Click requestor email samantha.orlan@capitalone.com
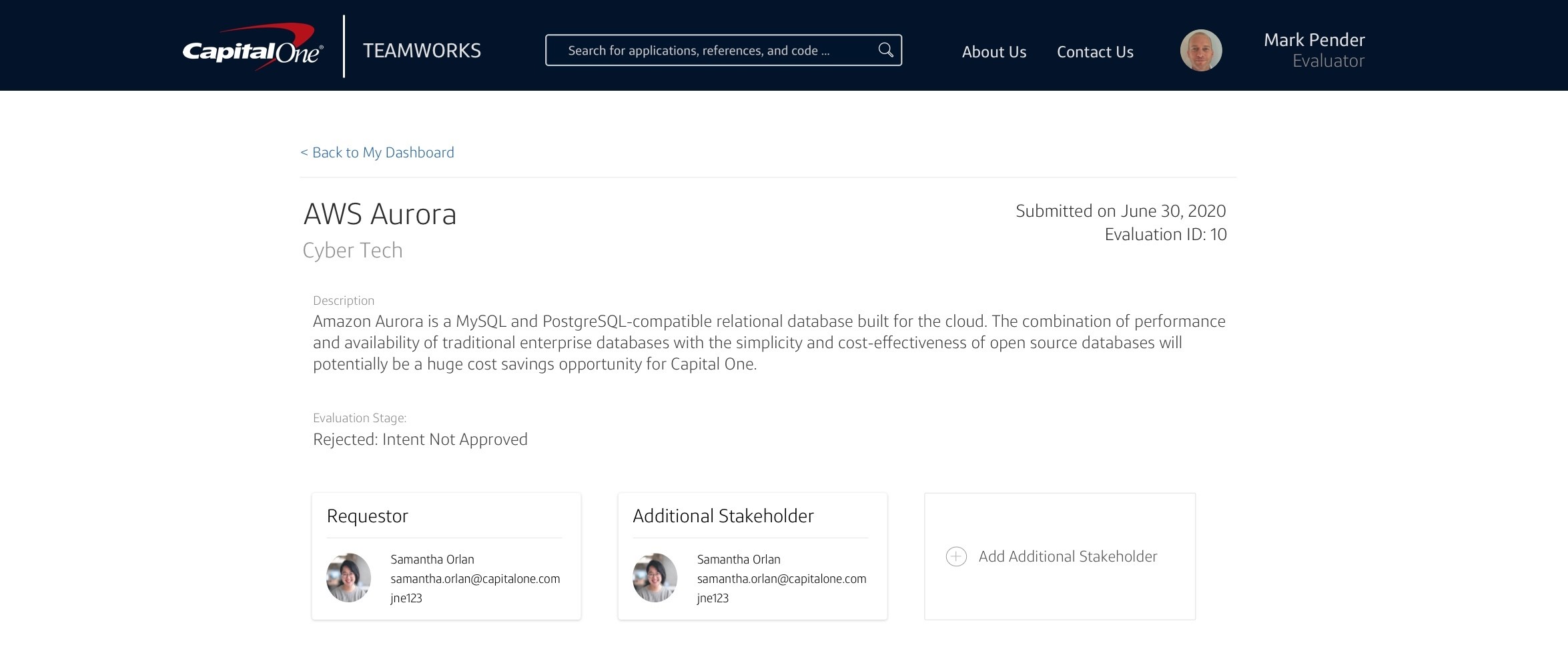Screen dimensions: 1568x665 click(x=475, y=579)
